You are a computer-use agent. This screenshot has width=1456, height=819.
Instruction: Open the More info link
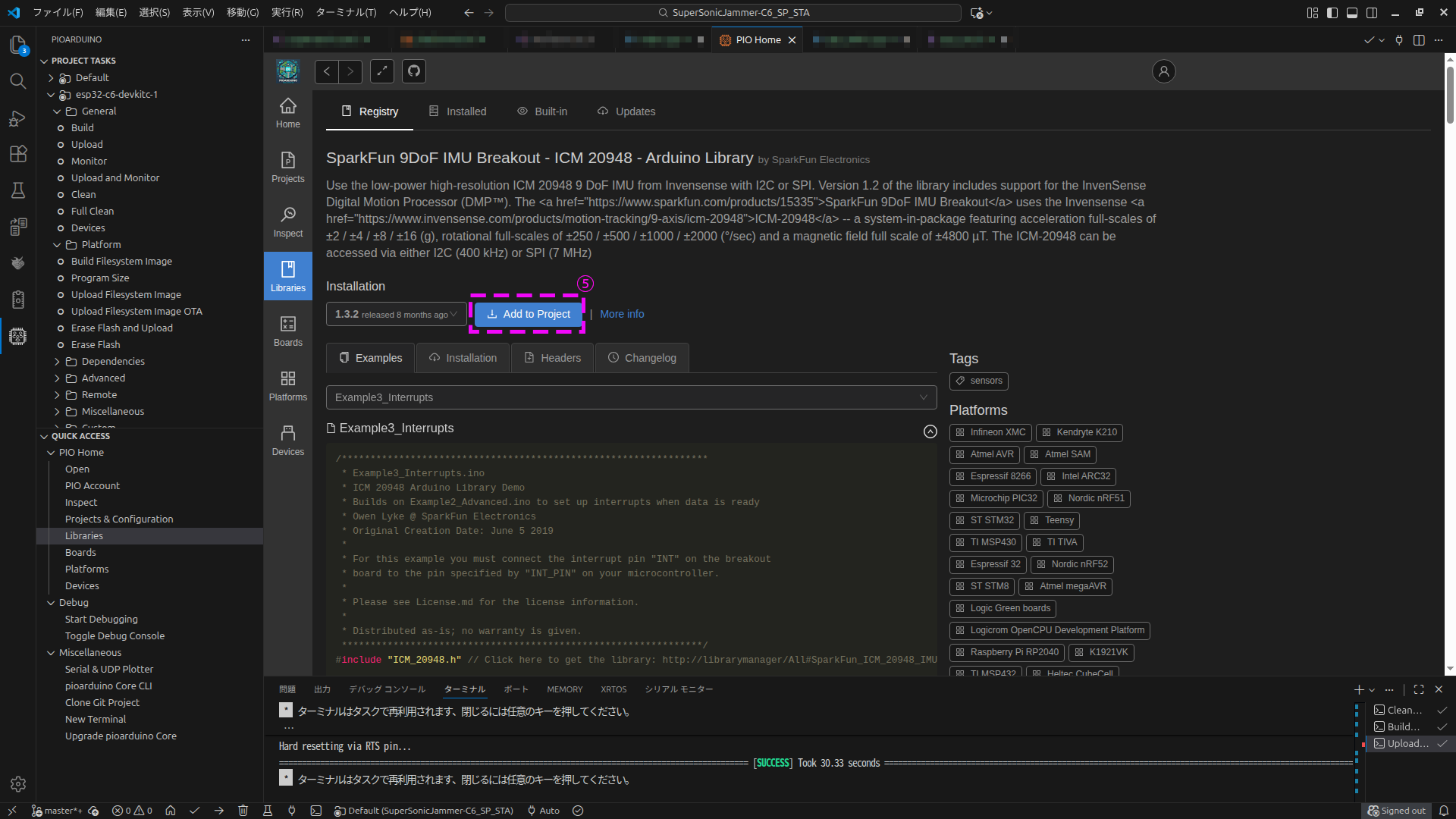point(622,314)
